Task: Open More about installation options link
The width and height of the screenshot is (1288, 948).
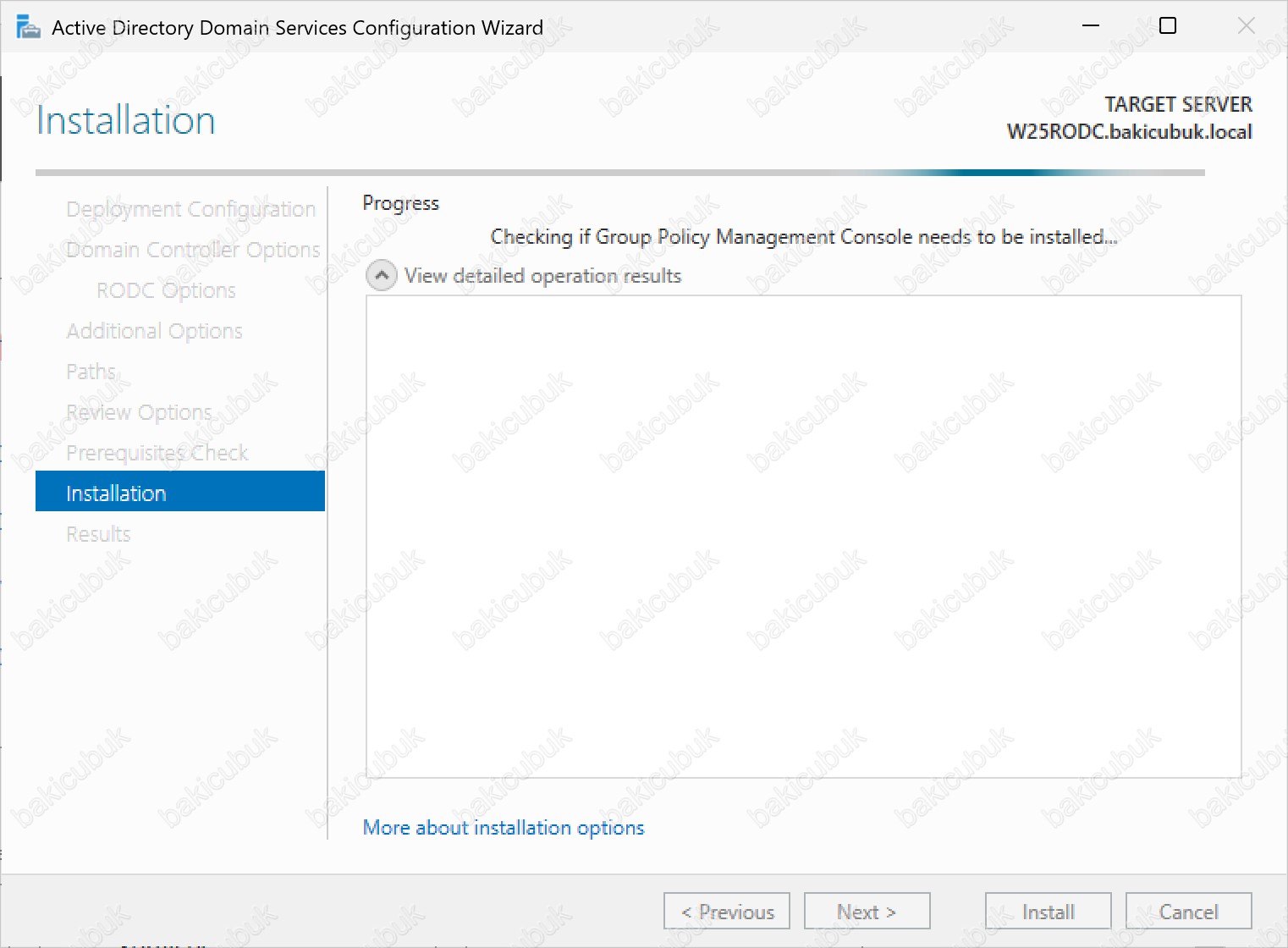Action: coord(504,828)
